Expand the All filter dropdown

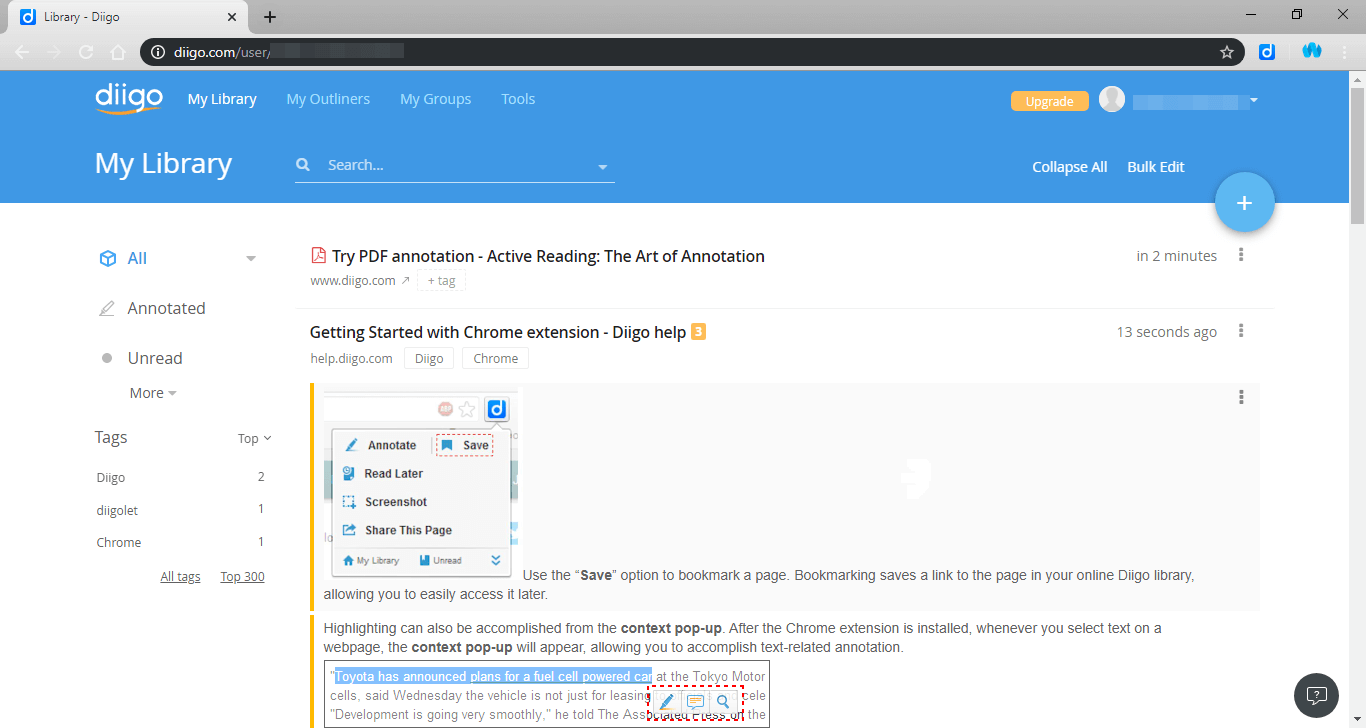(251, 259)
